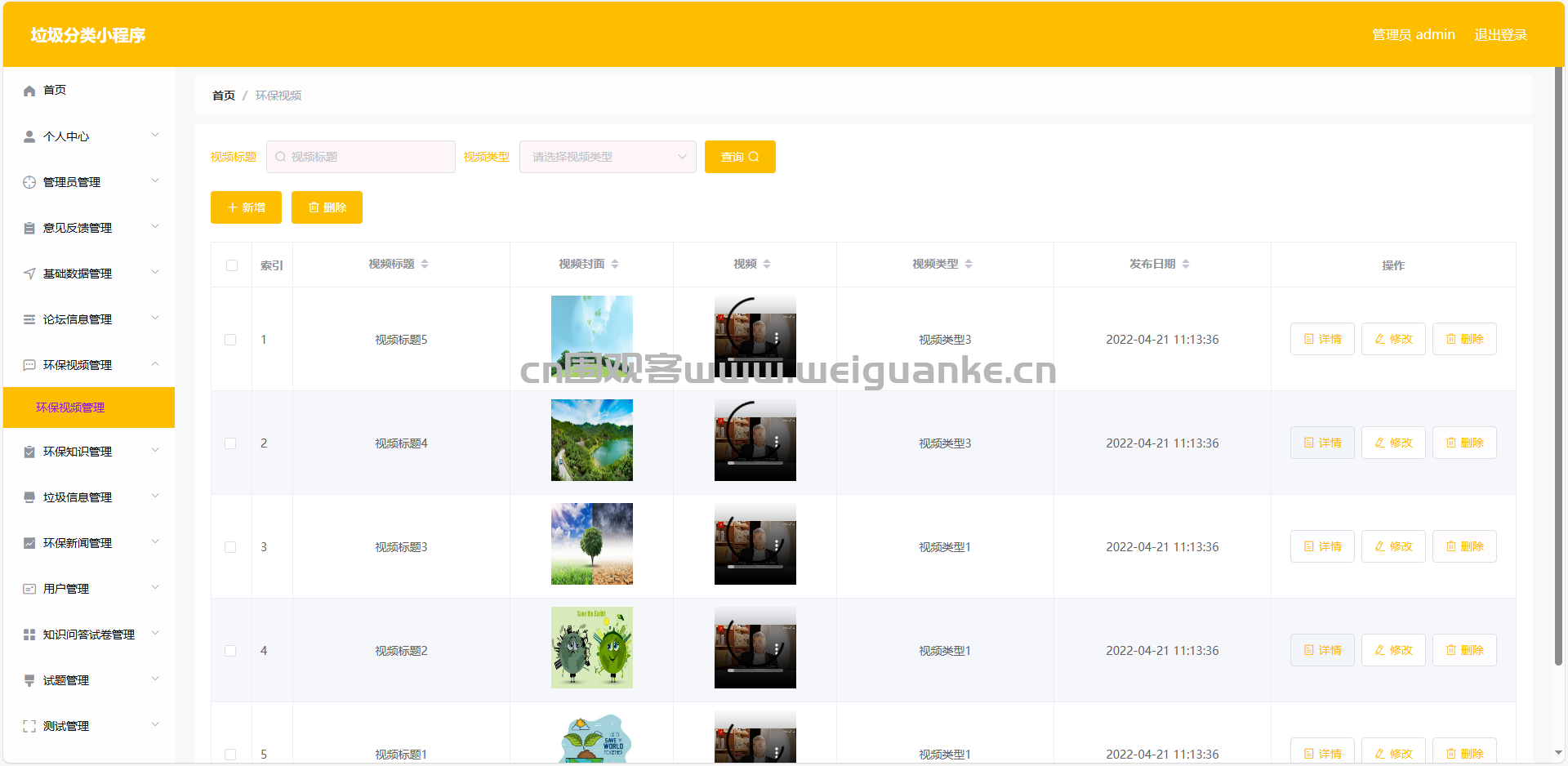Click the list icon for 论坛信息管理
1568x766 pixels.
pyautogui.click(x=29, y=319)
